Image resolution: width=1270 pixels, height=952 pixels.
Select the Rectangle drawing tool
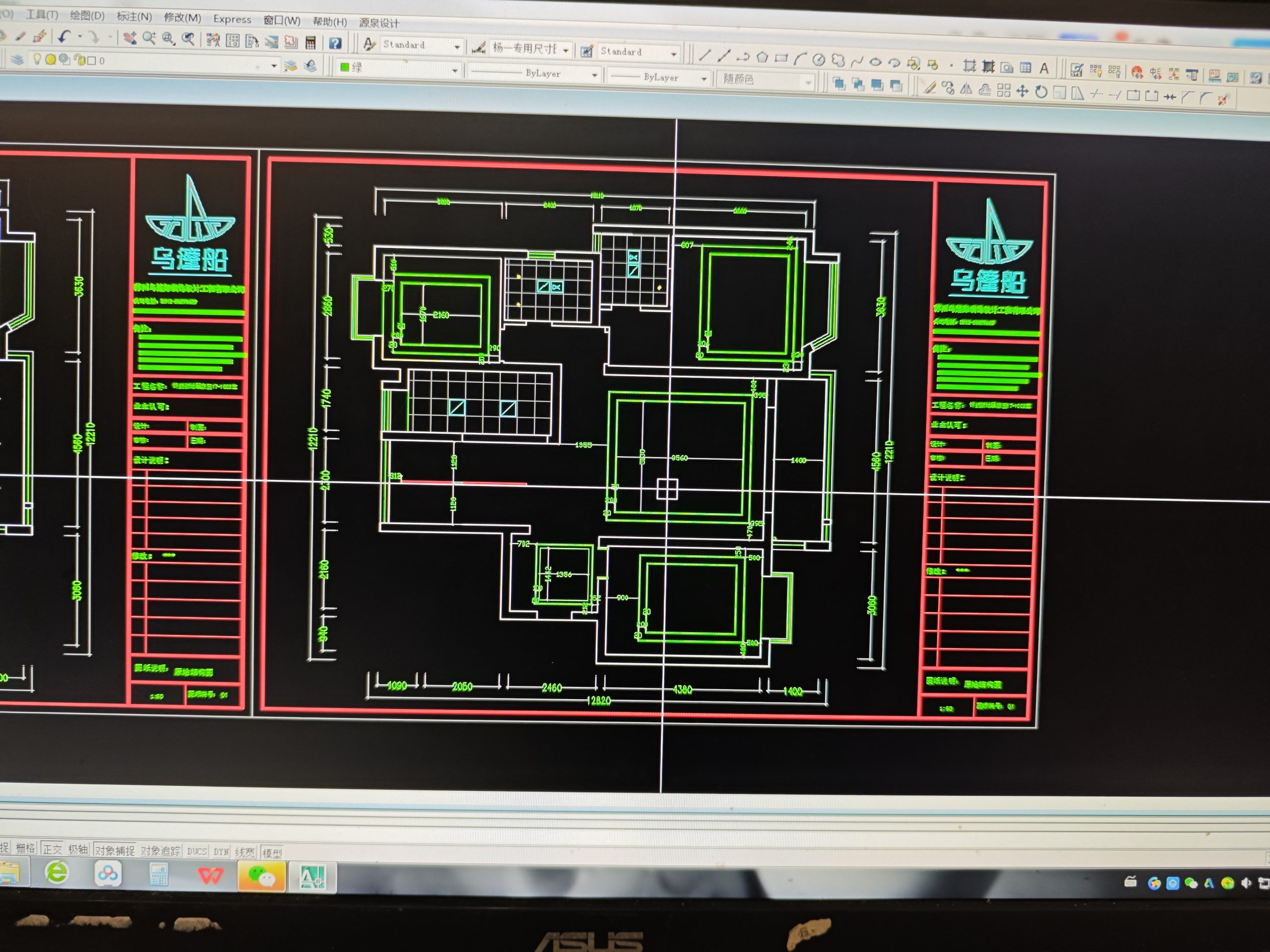[x=781, y=58]
